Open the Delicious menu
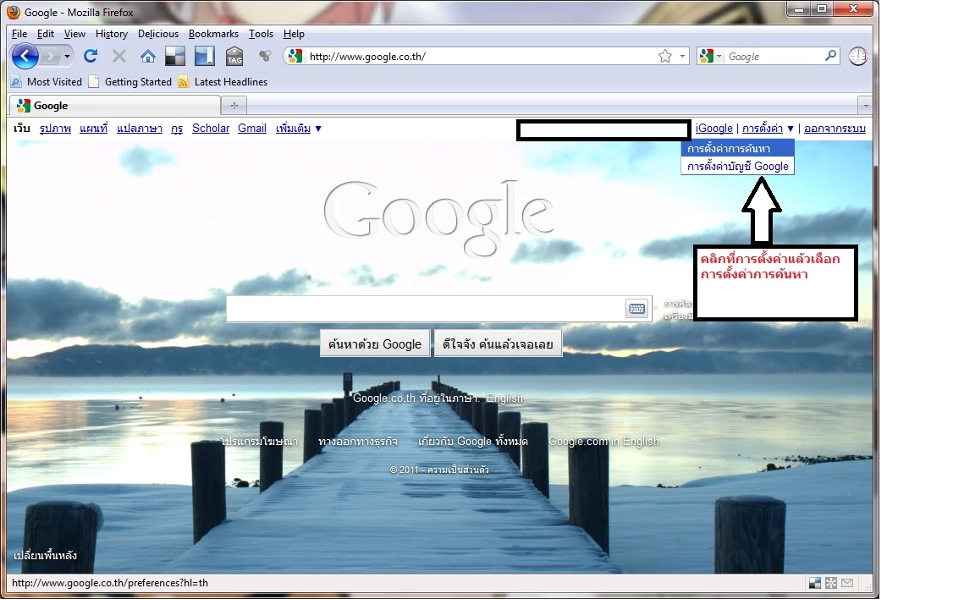 click(x=158, y=34)
